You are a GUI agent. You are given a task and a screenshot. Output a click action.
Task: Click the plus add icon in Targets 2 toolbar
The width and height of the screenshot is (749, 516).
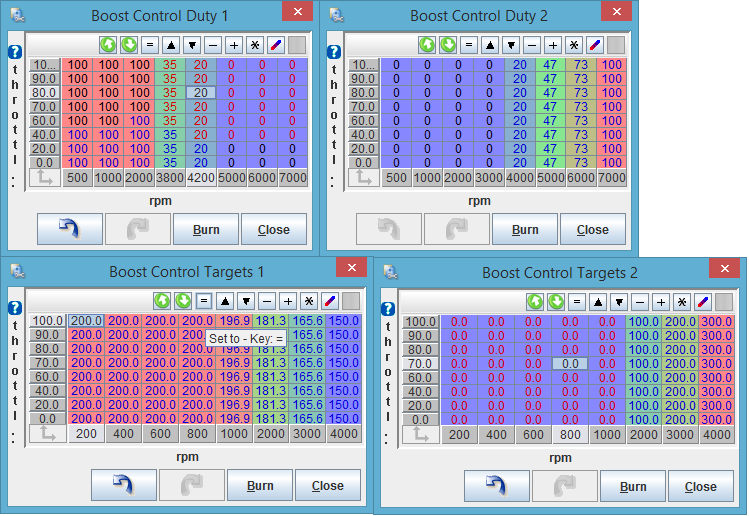(x=661, y=302)
